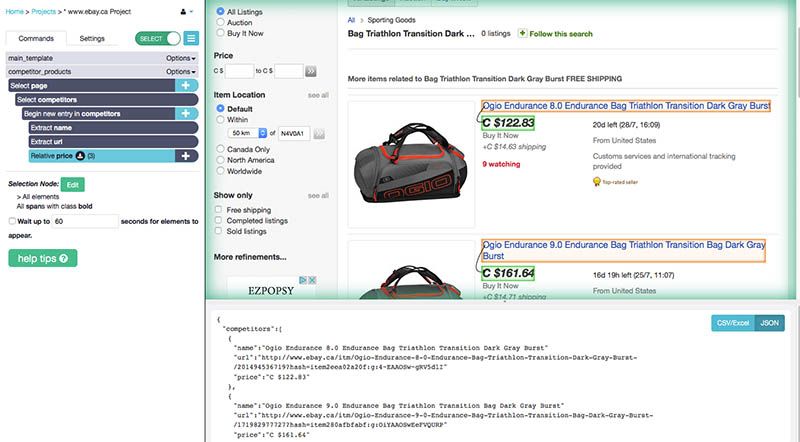Click the All breadcrumb link
Viewport: 800px width, 442px height.
click(351, 20)
